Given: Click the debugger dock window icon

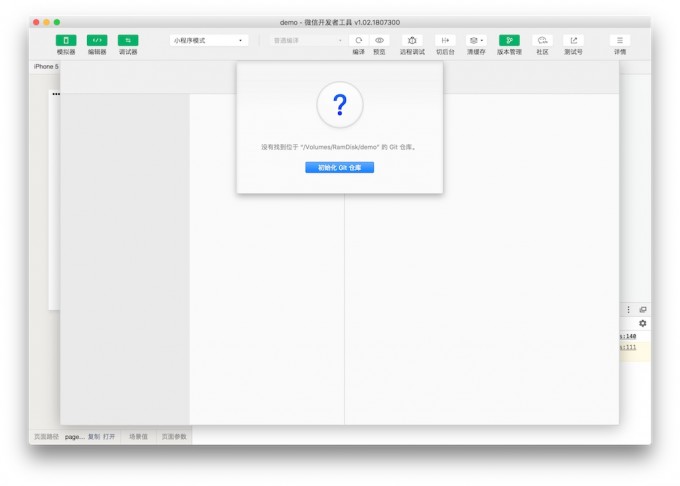Looking at the screenshot, I should (643, 310).
